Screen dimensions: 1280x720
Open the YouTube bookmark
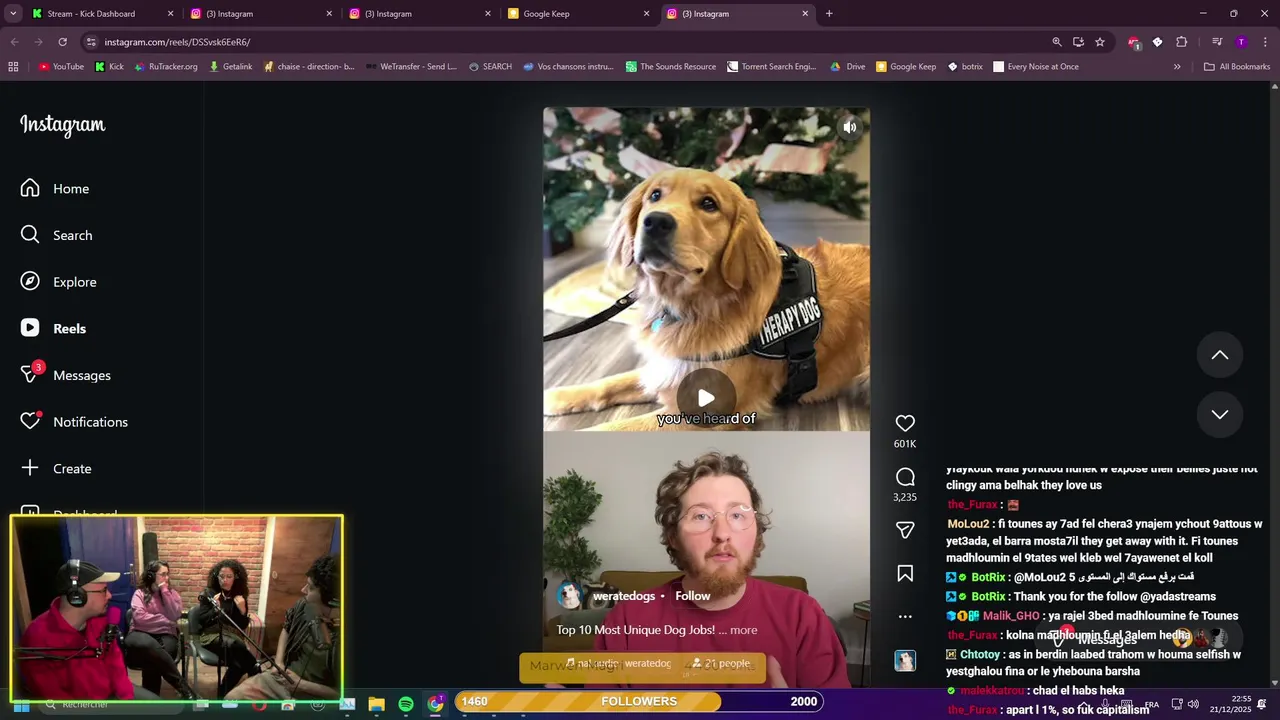pyautogui.click(x=61, y=67)
